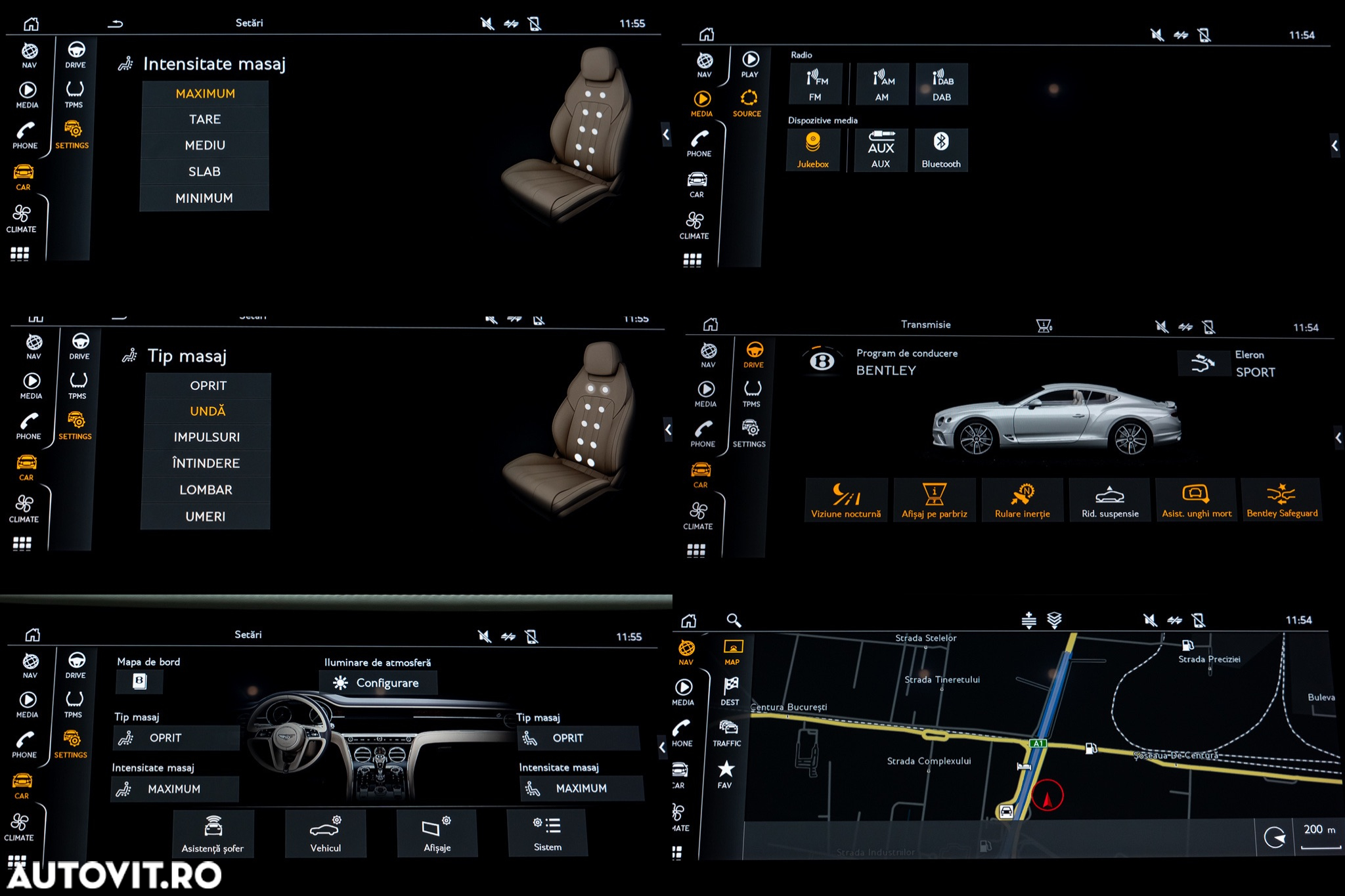Open Vehicul settings
The image size is (1345, 896).
point(325,834)
